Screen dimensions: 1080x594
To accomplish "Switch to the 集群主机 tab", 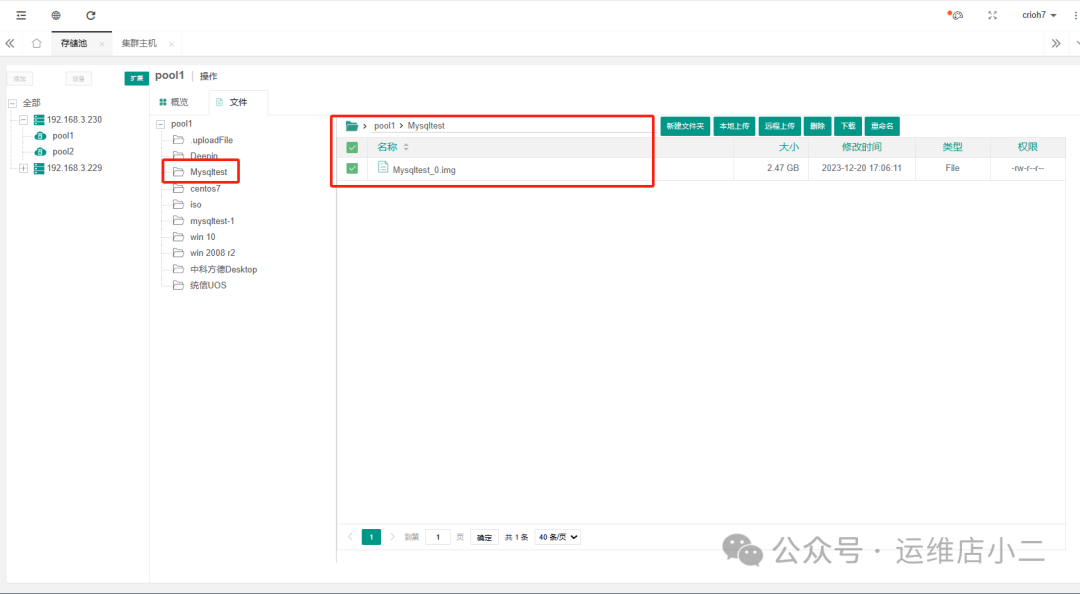I will click(x=139, y=43).
